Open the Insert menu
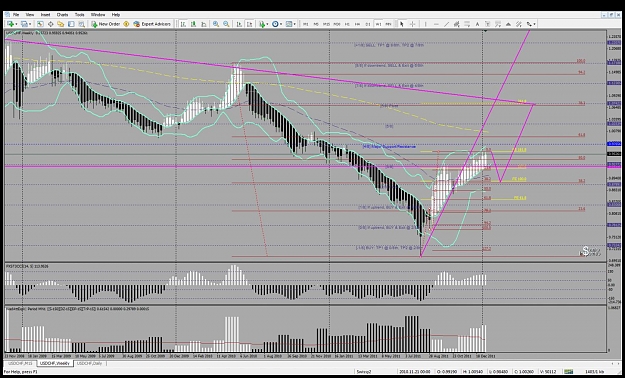625x378 pixels. tap(45, 14)
